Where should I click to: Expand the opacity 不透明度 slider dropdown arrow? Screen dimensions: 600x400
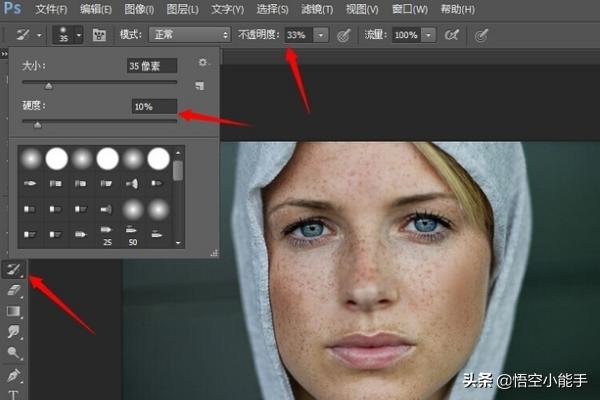coord(320,35)
